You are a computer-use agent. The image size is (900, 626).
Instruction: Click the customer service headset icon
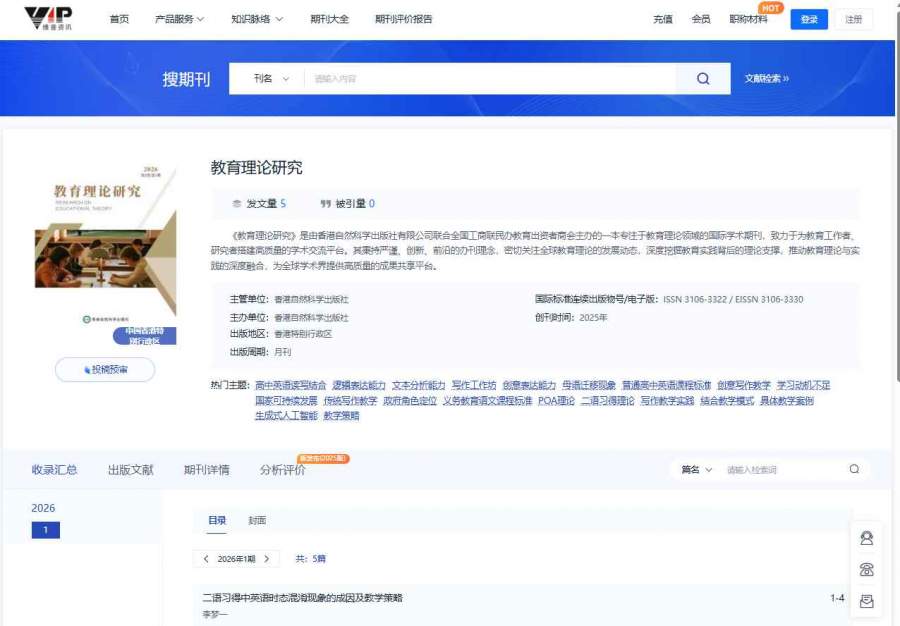click(866, 538)
